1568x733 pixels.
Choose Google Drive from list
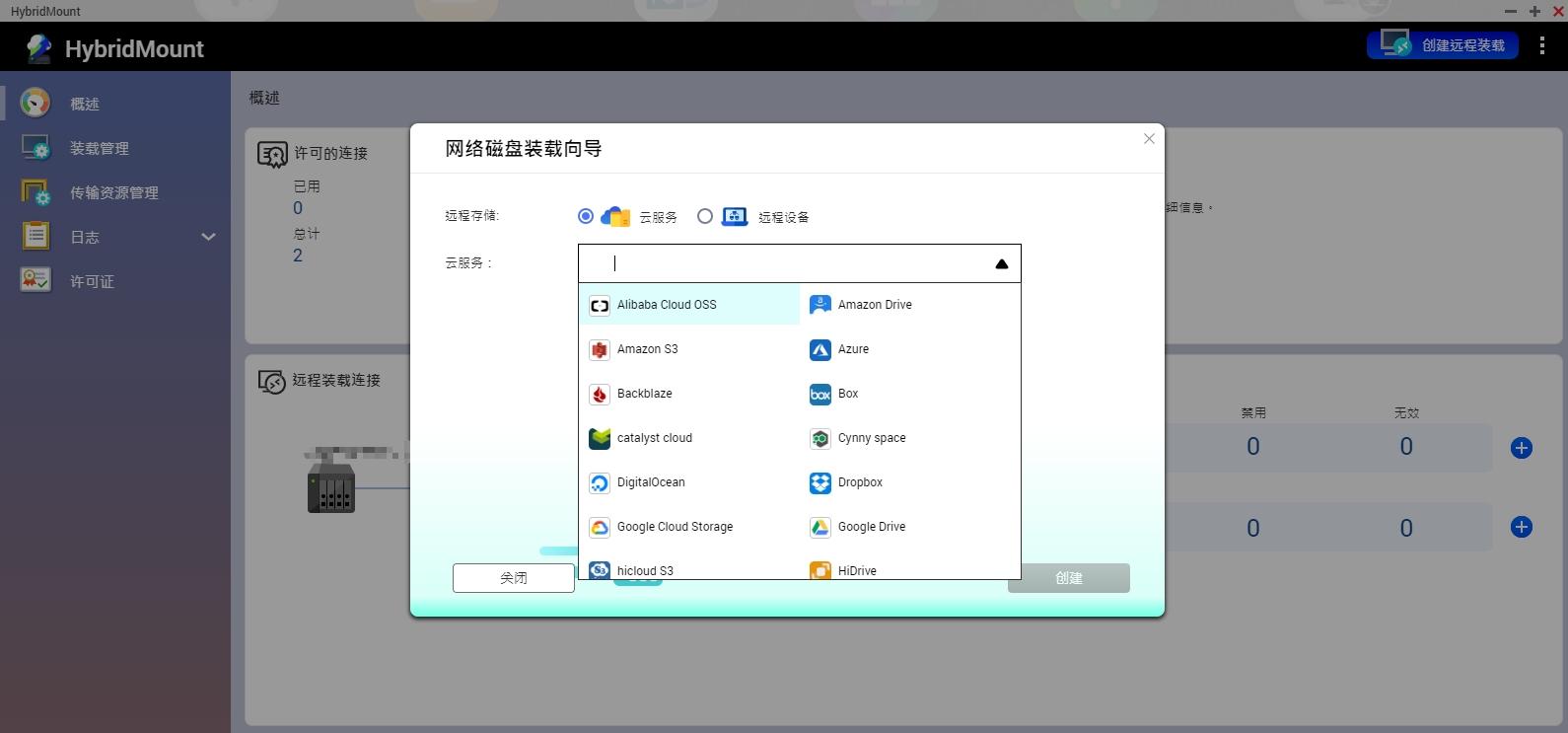coord(910,527)
